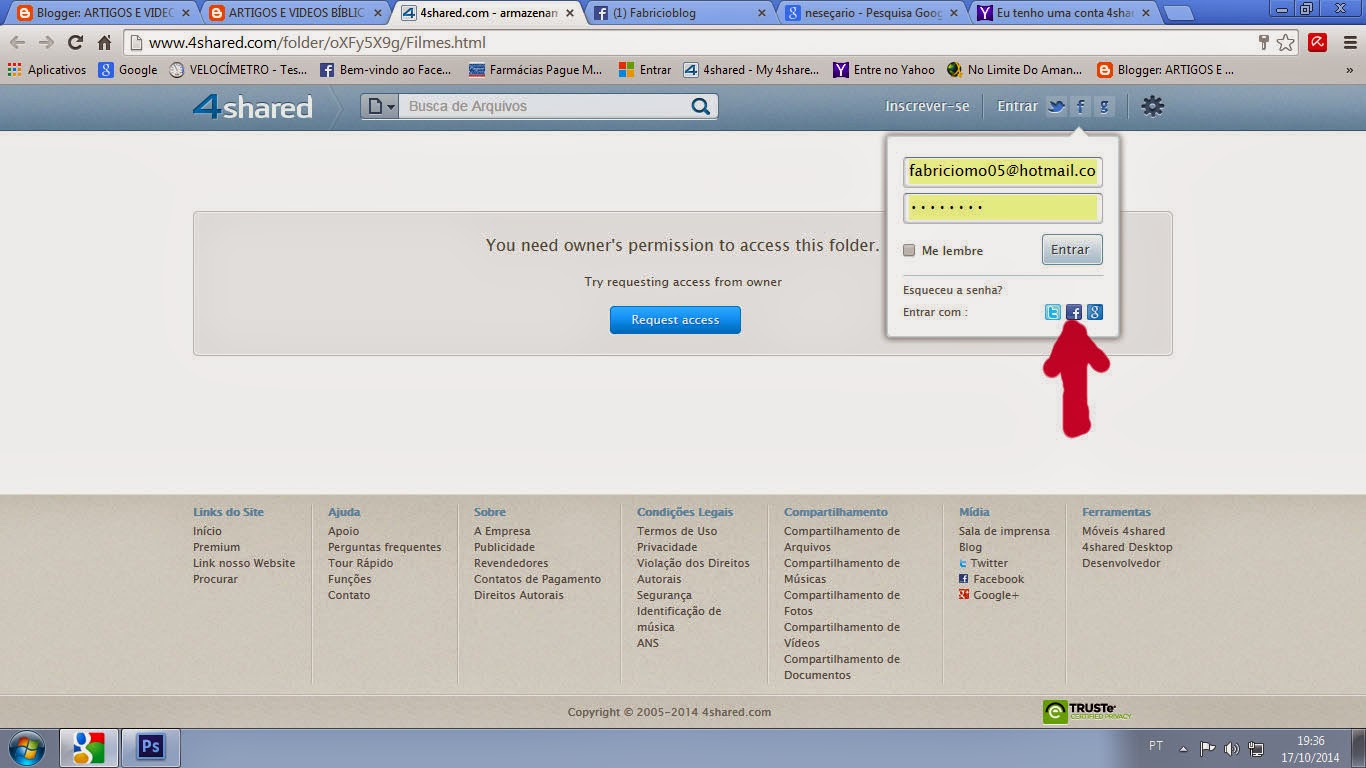Click the saved password key icon
The width and height of the screenshot is (1366, 768).
click(x=1264, y=43)
